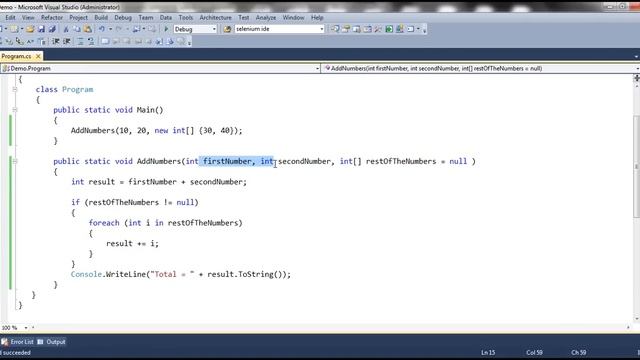This screenshot has height=360, width=640.
Task: Open text editor toolbar overflow options
Action: tap(189, 42)
